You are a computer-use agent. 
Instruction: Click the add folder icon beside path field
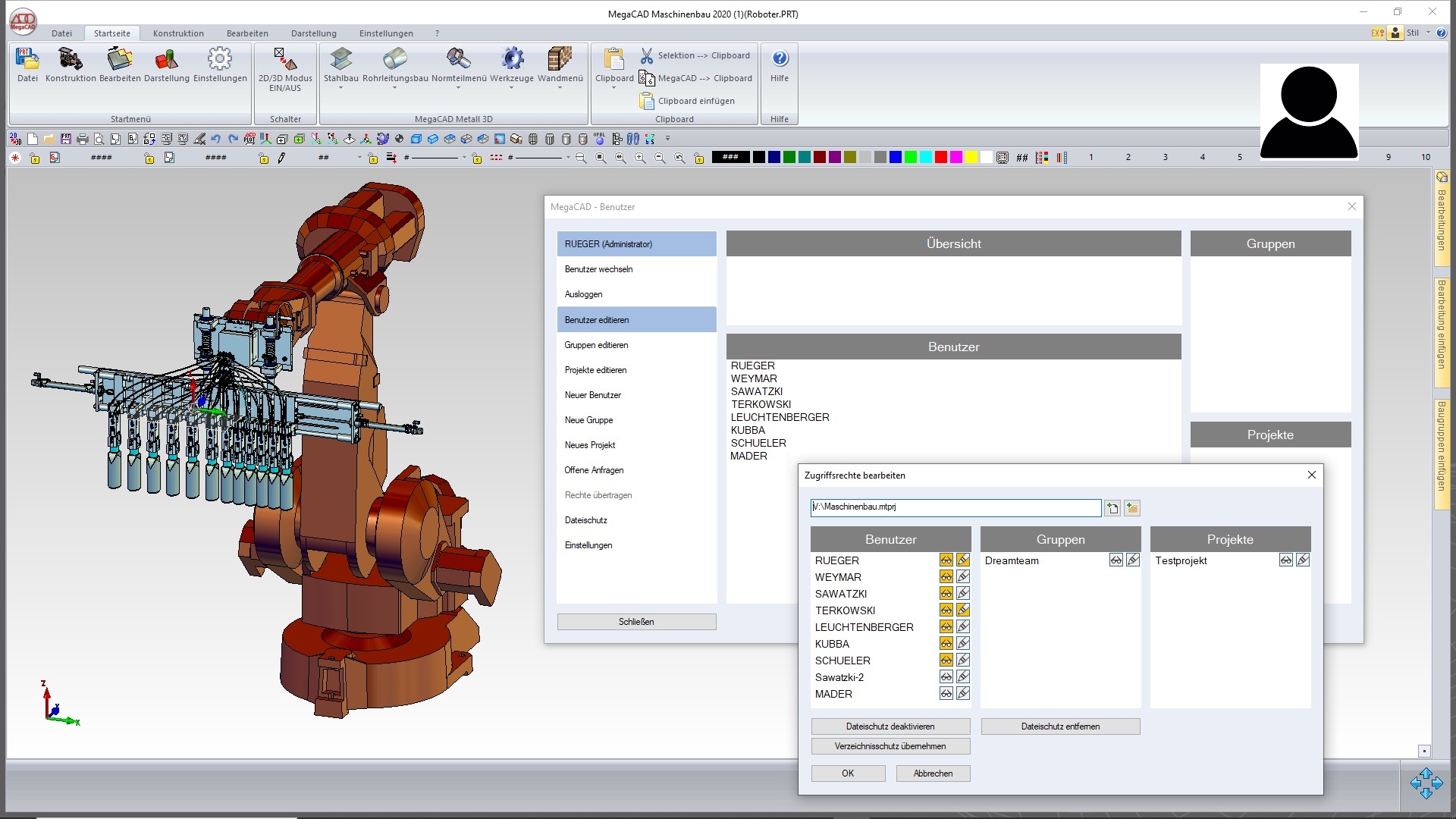(1132, 508)
